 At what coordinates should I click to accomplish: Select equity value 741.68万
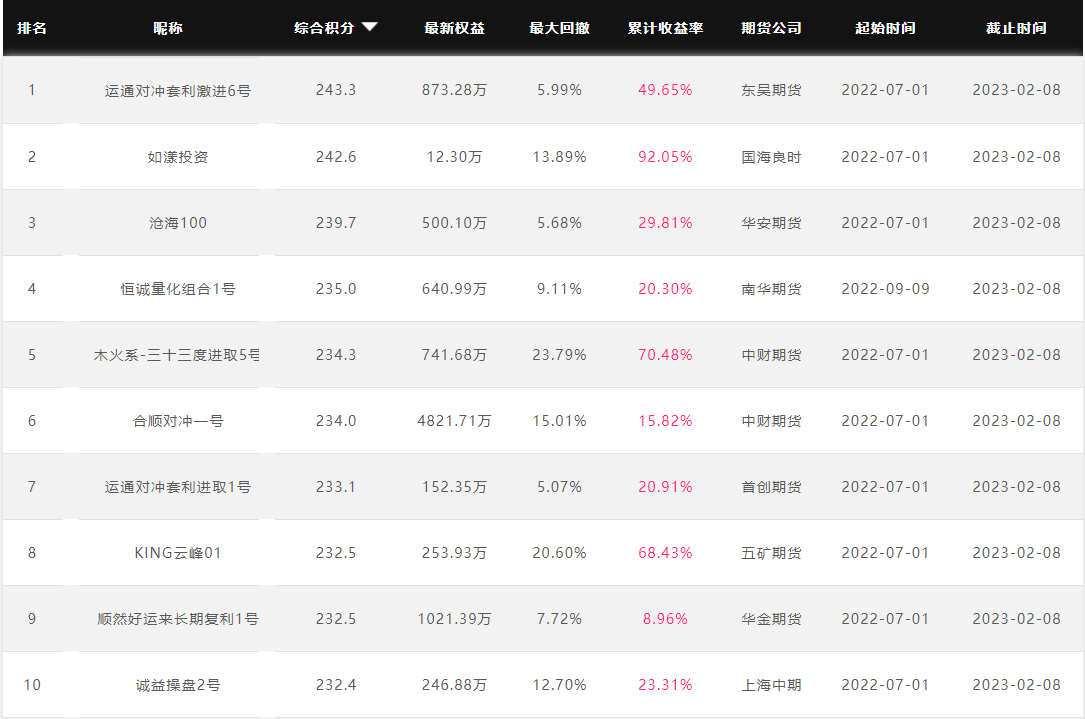click(x=454, y=355)
